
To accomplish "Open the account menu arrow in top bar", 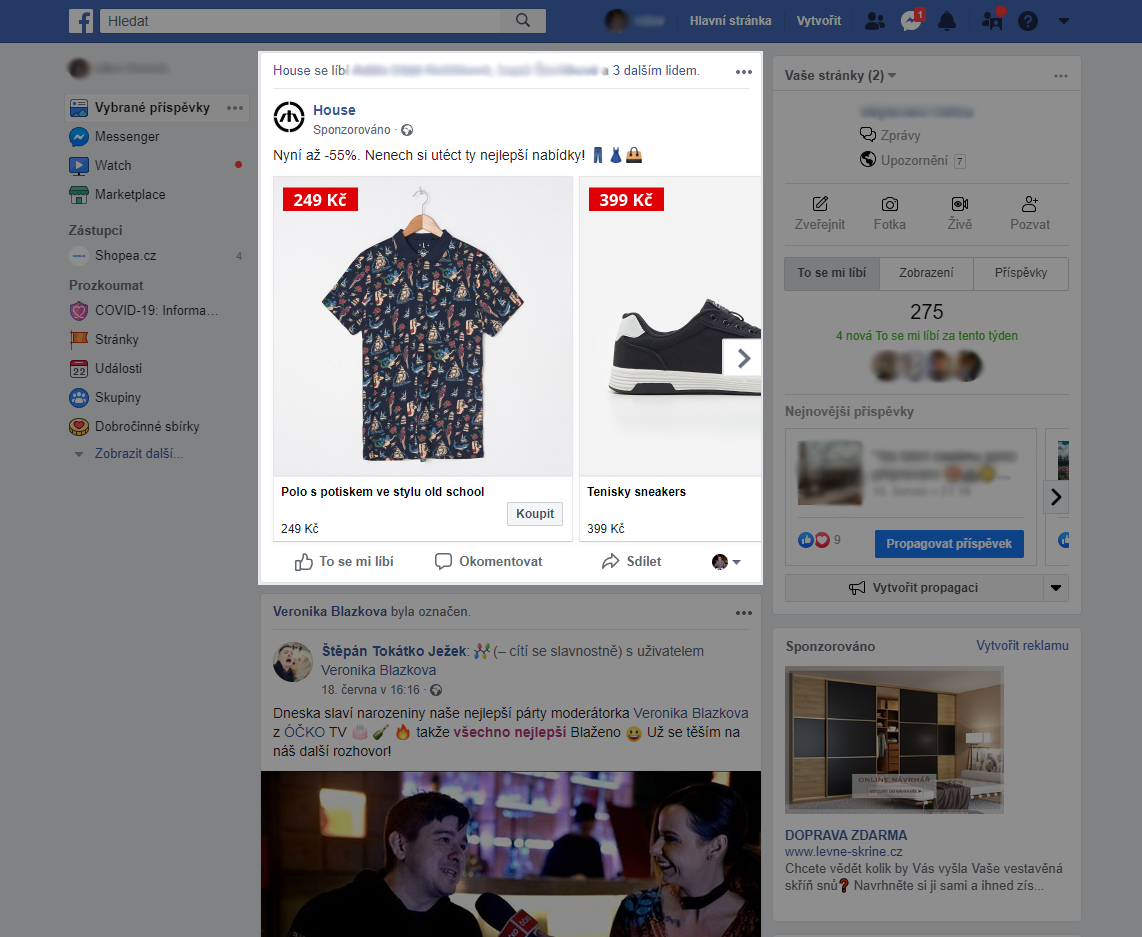I will click(x=1064, y=21).
